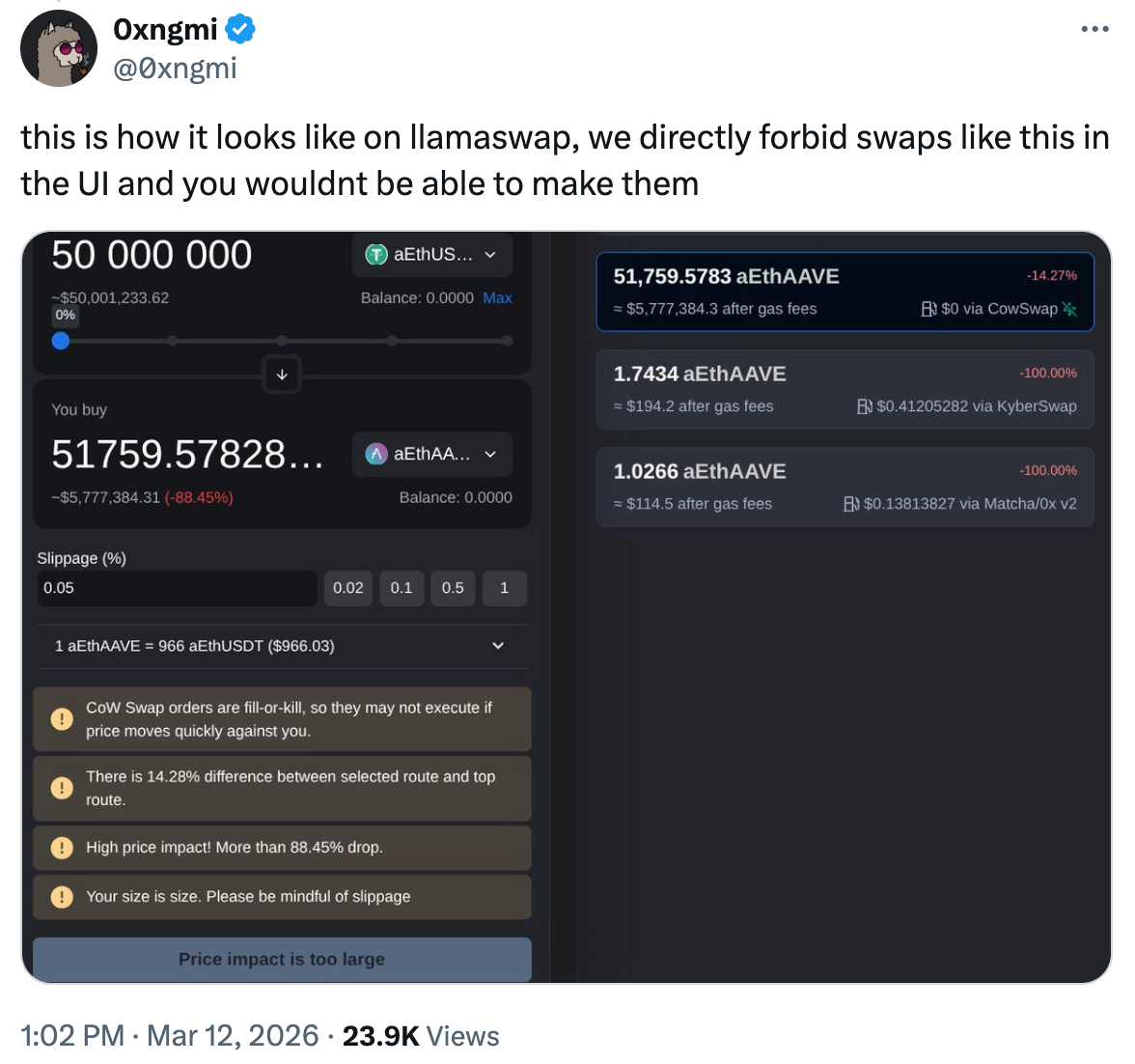The height and width of the screenshot is (1064, 1135).
Task: Click the gas pump icon on KyberSwap route
Action: (865, 406)
